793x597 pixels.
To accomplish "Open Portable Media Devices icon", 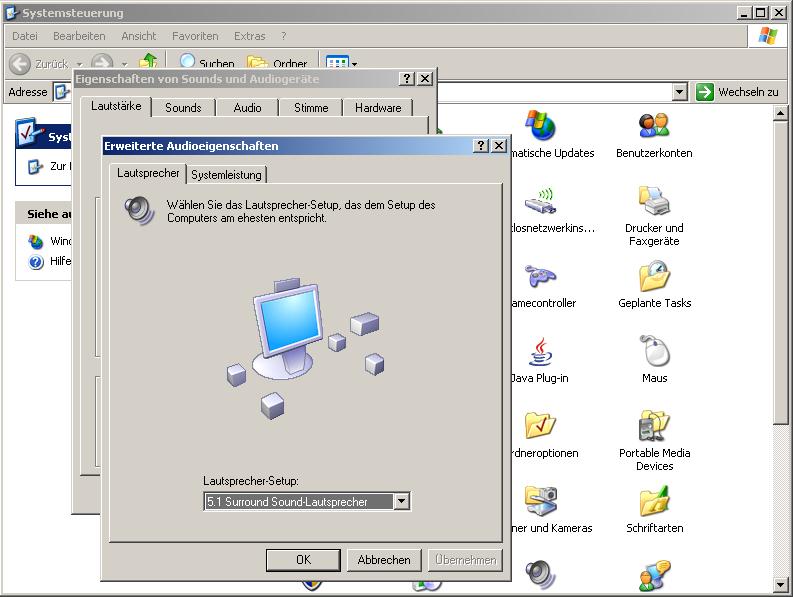I will (654, 427).
